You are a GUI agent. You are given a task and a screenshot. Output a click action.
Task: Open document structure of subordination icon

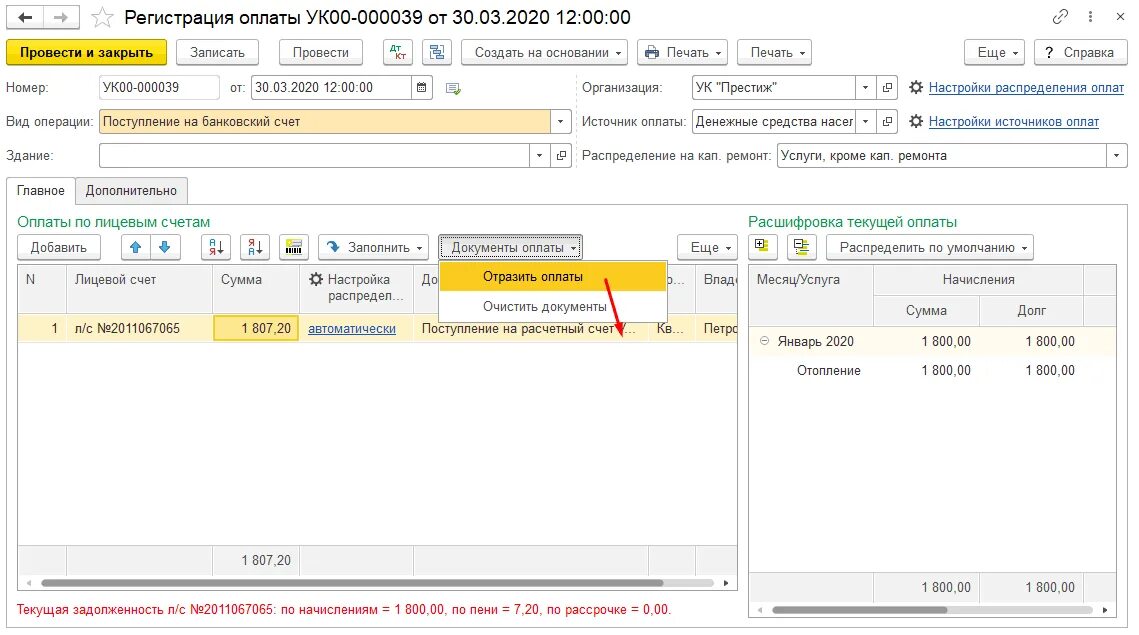point(437,52)
